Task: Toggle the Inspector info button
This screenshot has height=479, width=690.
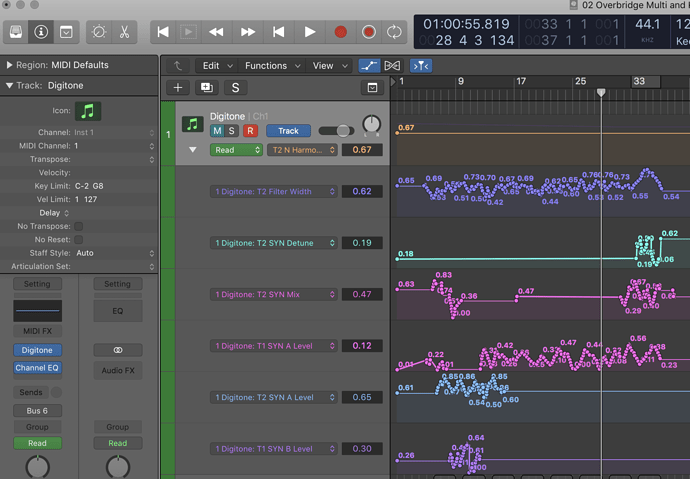Action: pyautogui.click(x=41, y=32)
